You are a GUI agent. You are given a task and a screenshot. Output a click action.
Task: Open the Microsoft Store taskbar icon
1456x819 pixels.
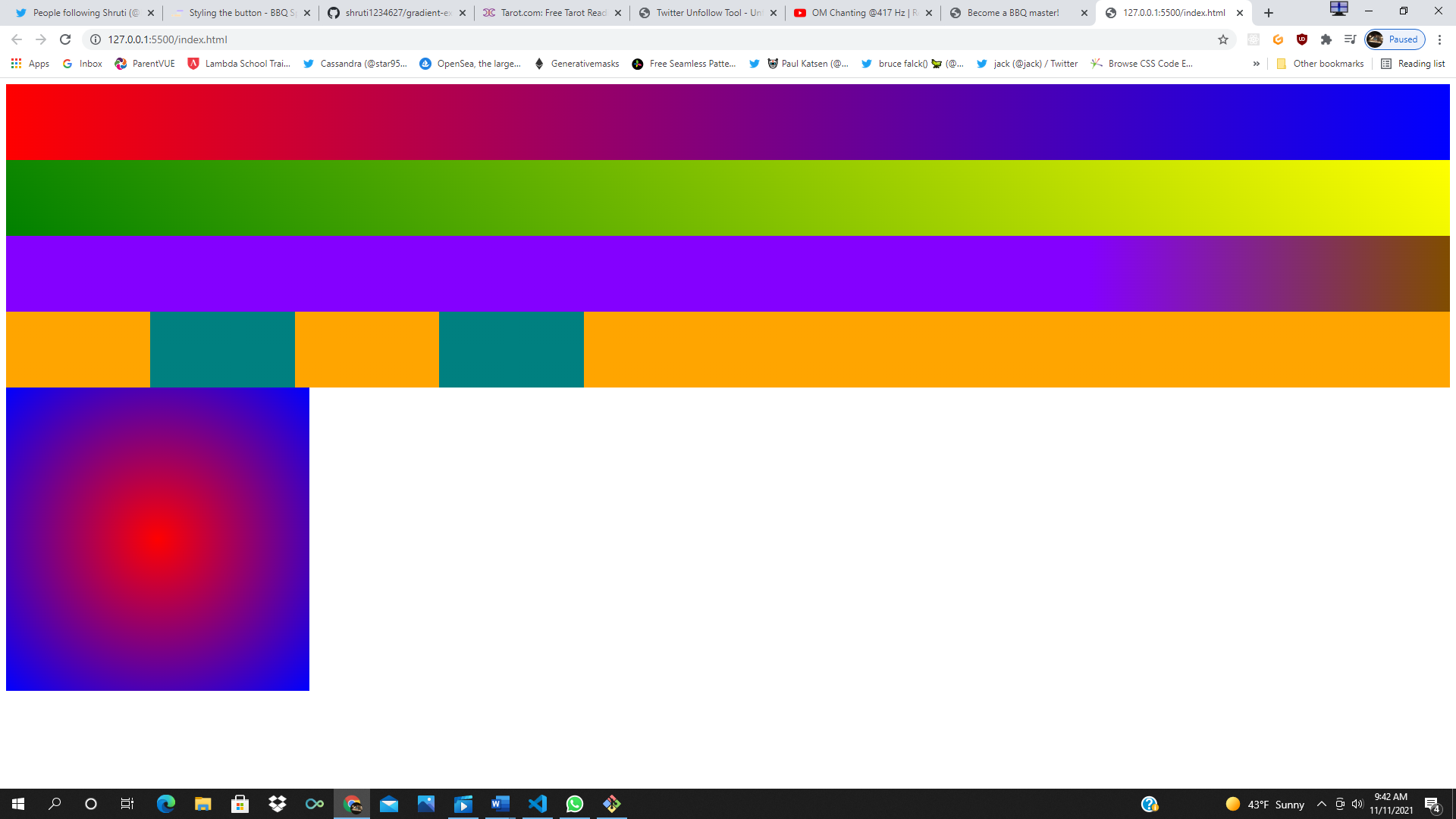(240, 804)
